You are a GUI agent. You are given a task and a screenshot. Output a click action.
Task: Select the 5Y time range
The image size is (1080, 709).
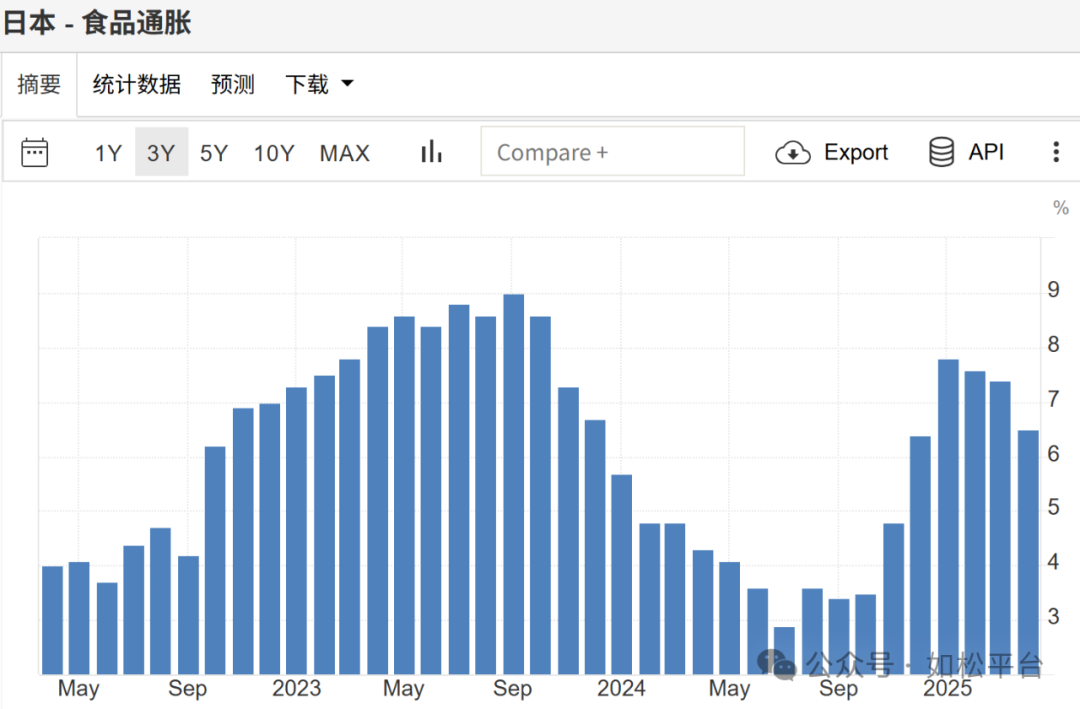(x=214, y=153)
